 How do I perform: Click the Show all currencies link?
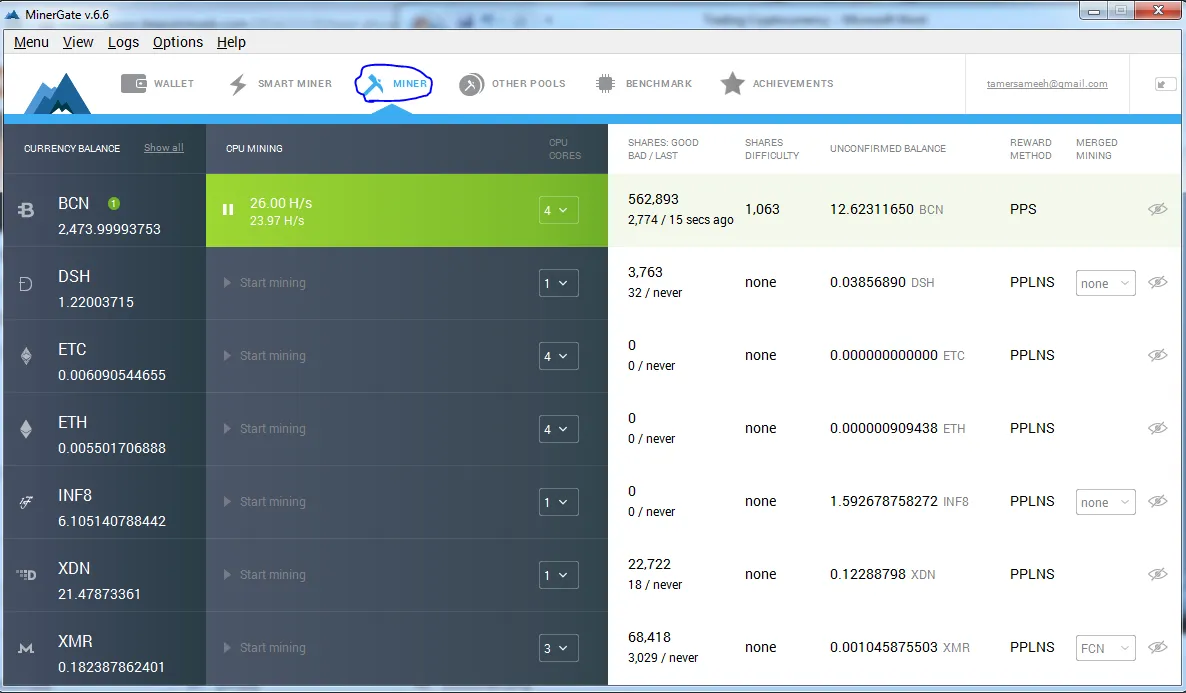click(164, 148)
